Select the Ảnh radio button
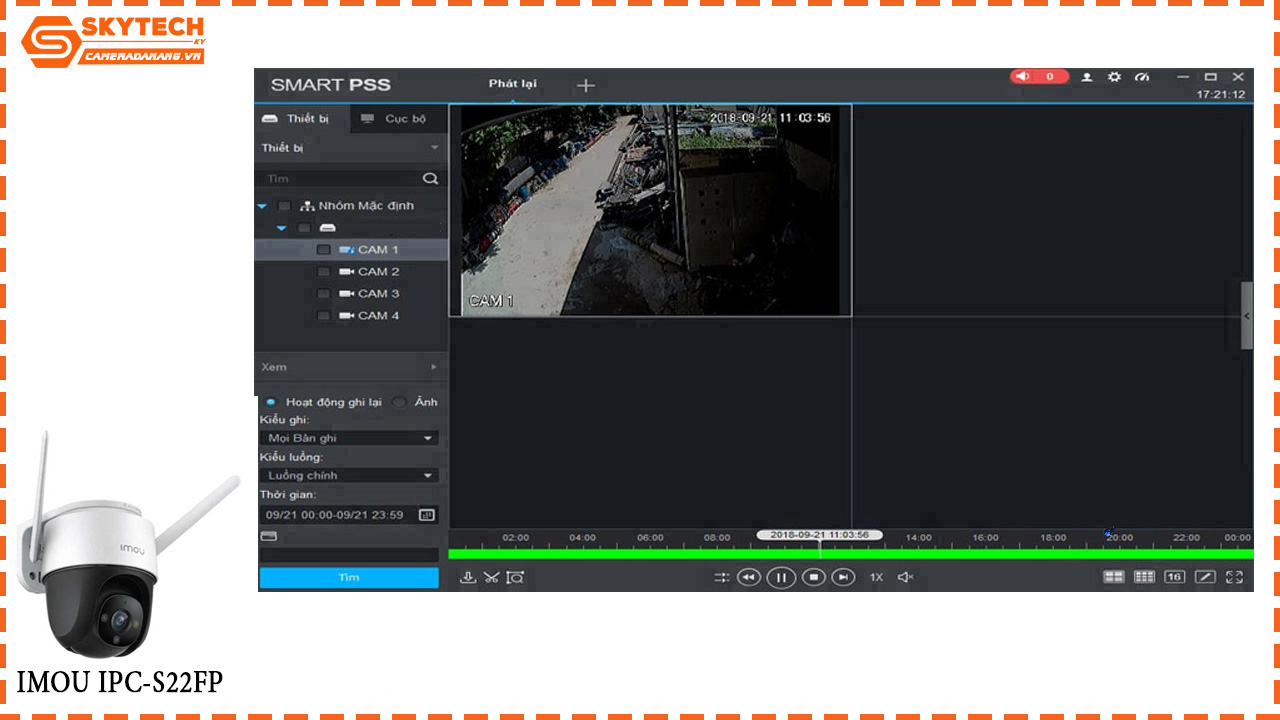Viewport: 1280px width, 720px height. 398,401
